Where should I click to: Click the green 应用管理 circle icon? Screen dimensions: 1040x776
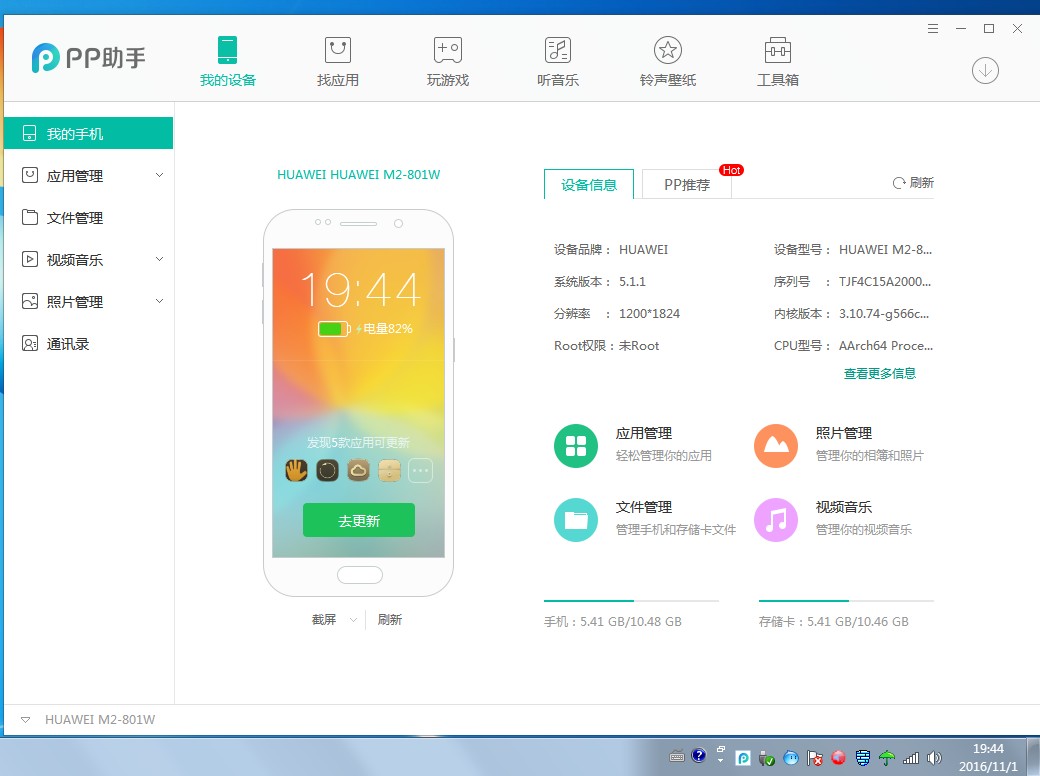tap(576, 446)
